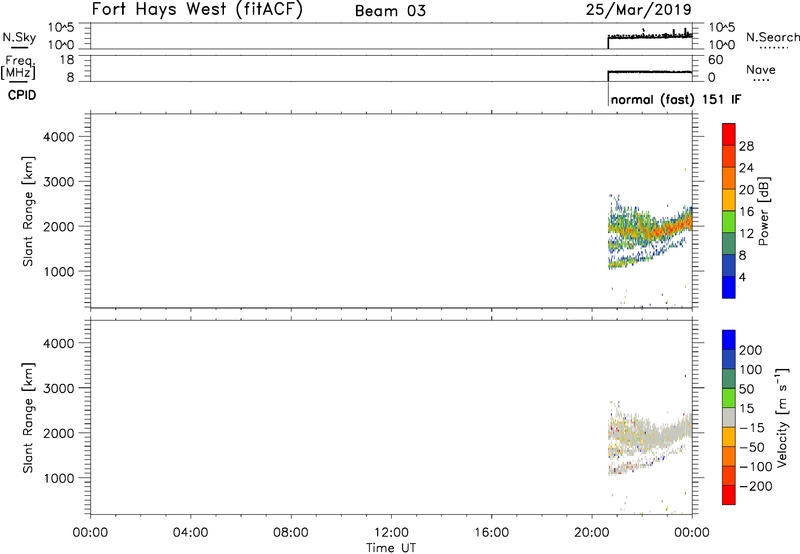
Task: Click the bright blue top segment of Velocity colorbar
Action: tap(729, 340)
